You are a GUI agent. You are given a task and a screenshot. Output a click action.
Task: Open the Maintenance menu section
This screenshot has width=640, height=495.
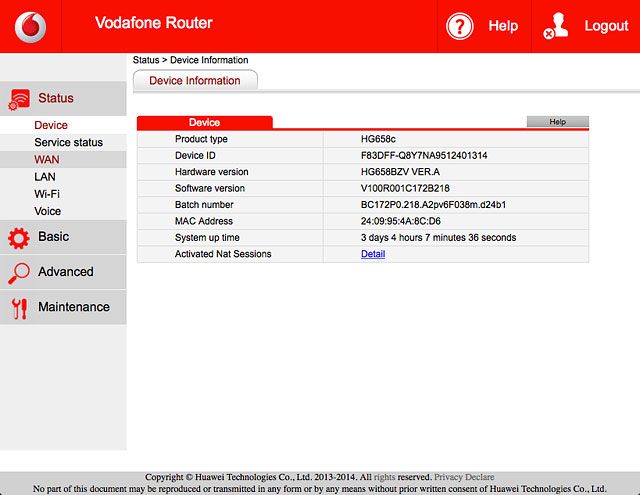[63, 307]
